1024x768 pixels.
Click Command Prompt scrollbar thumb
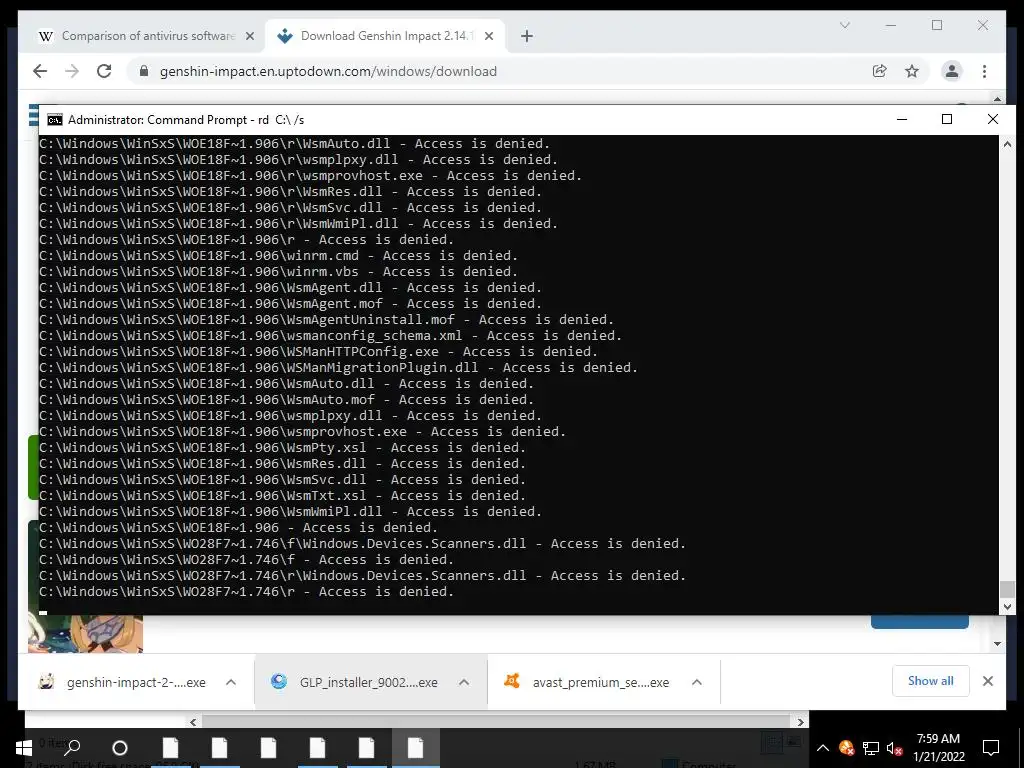tap(1007, 589)
